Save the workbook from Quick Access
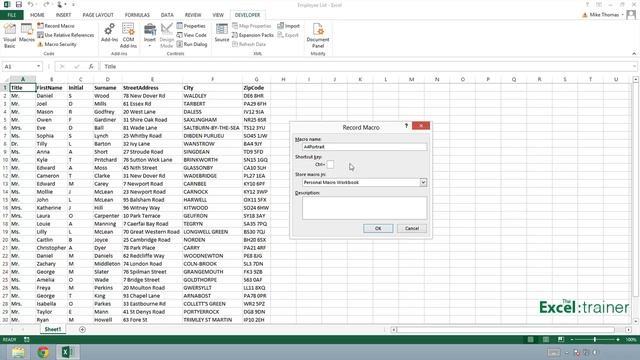This screenshot has height=360, width=640. pyautogui.click(x=19, y=4)
